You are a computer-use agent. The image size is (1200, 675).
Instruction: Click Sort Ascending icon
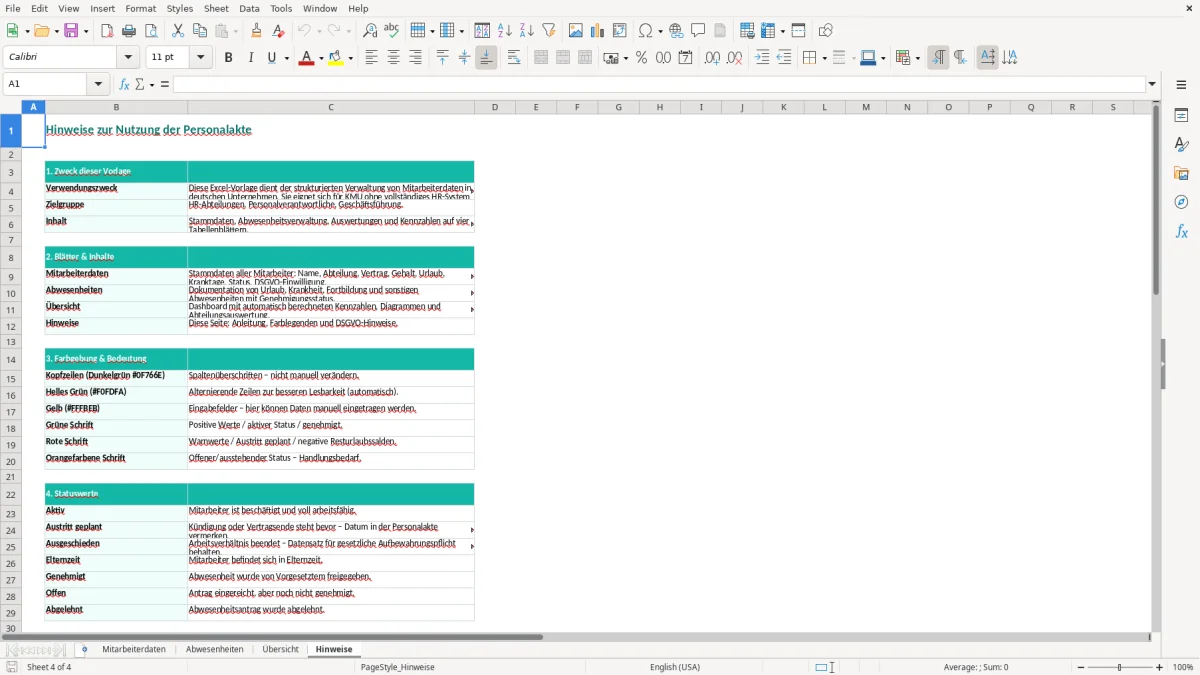(x=505, y=31)
